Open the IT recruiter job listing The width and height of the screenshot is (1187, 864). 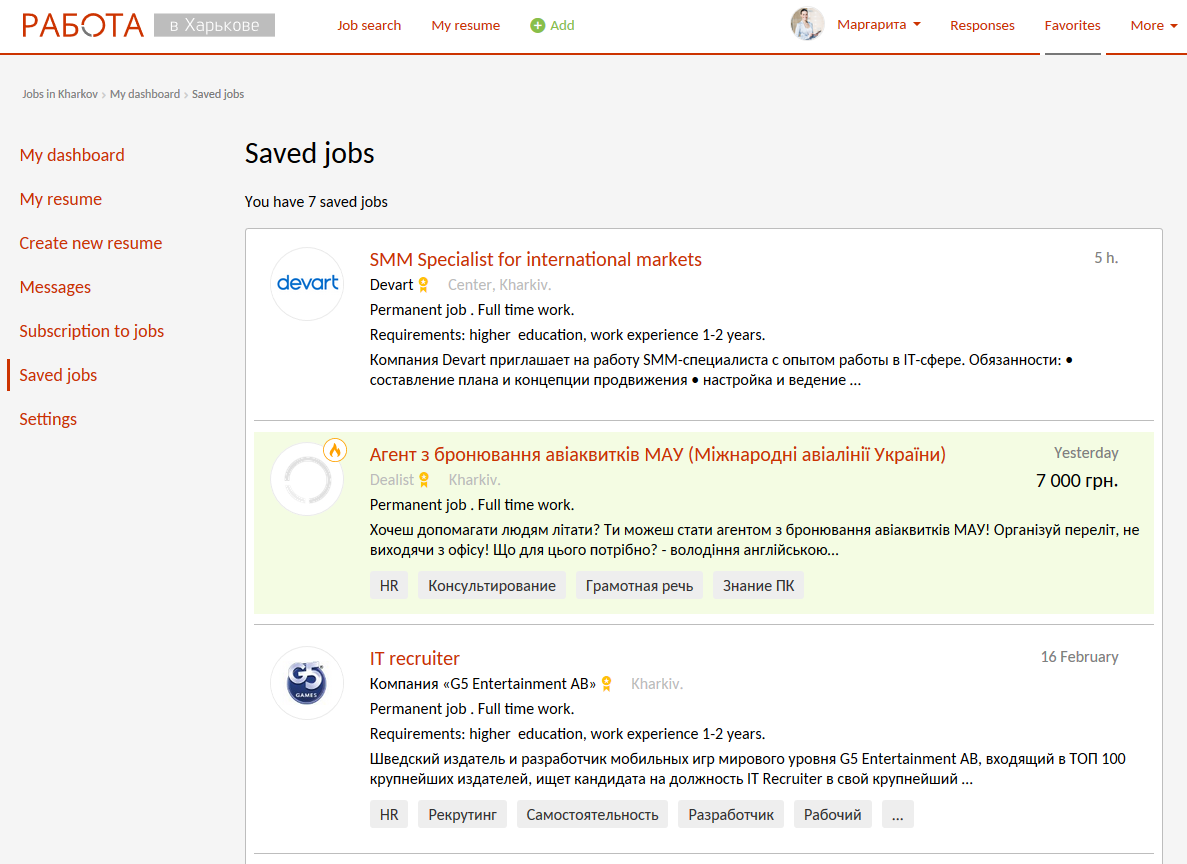click(x=415, y=659)
